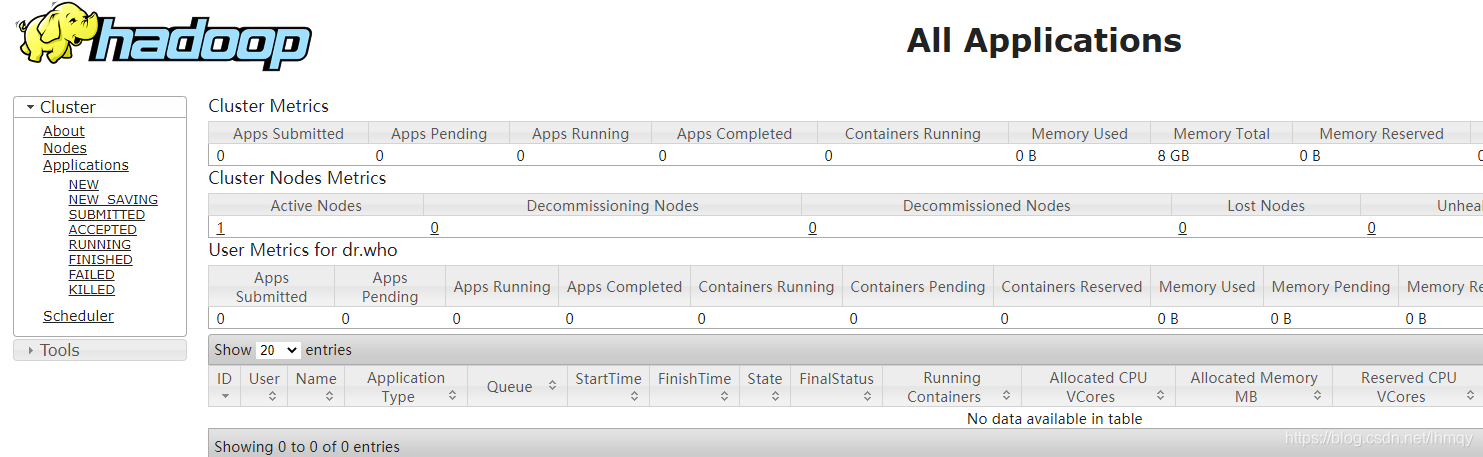This screenshot has width=1483, height=457.
Task: Sort table by Allocated Memory MB column
Action: click(x=1253, y=386)
